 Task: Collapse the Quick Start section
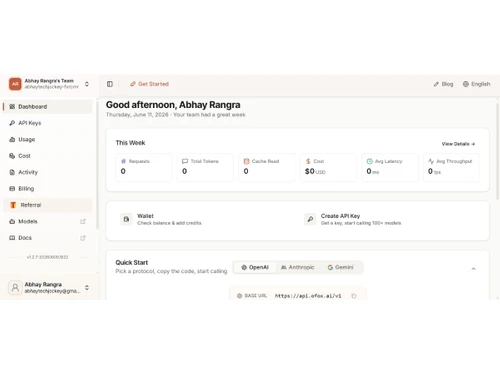click(473, 269)
